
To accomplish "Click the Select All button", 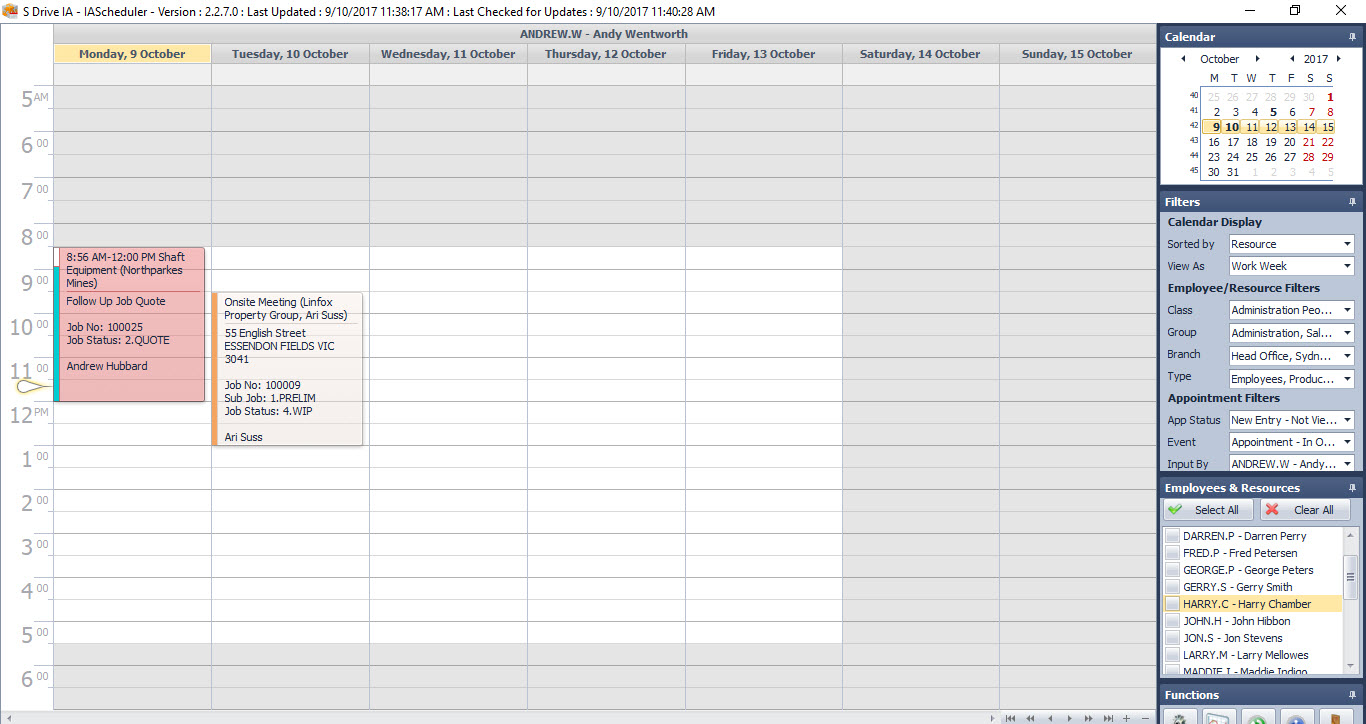I will click(x=1208, y=510).
